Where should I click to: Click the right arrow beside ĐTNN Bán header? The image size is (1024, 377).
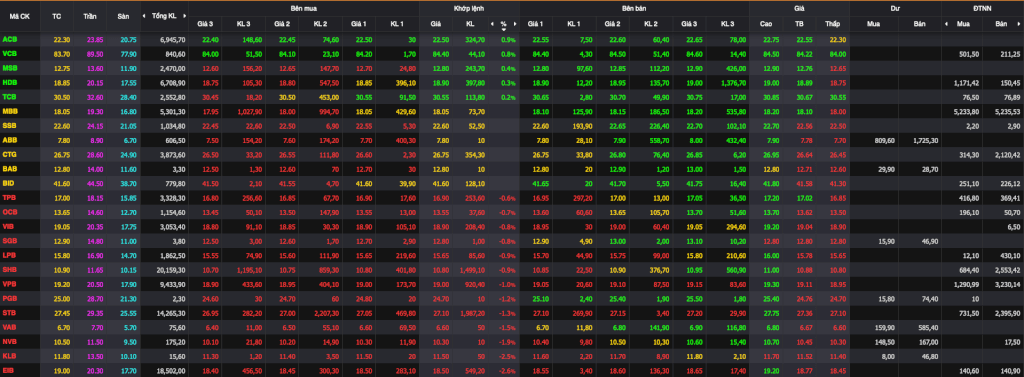pos(1020,24)
